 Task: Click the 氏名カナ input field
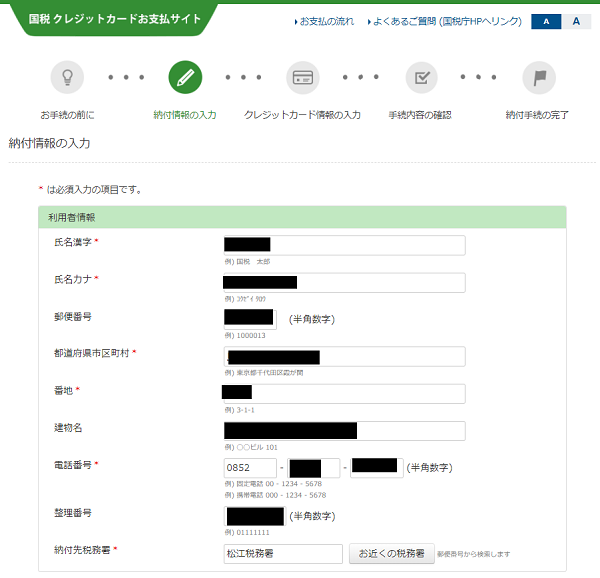(344, 283)
